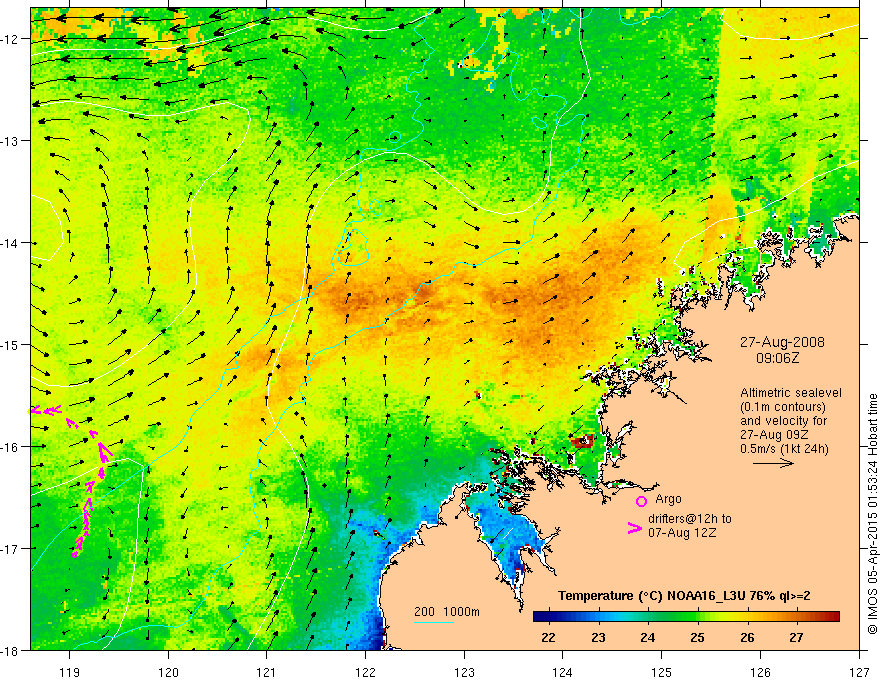
Task: Click the cyan bathymetry line legend sample
Action: [x=434, y=622]
